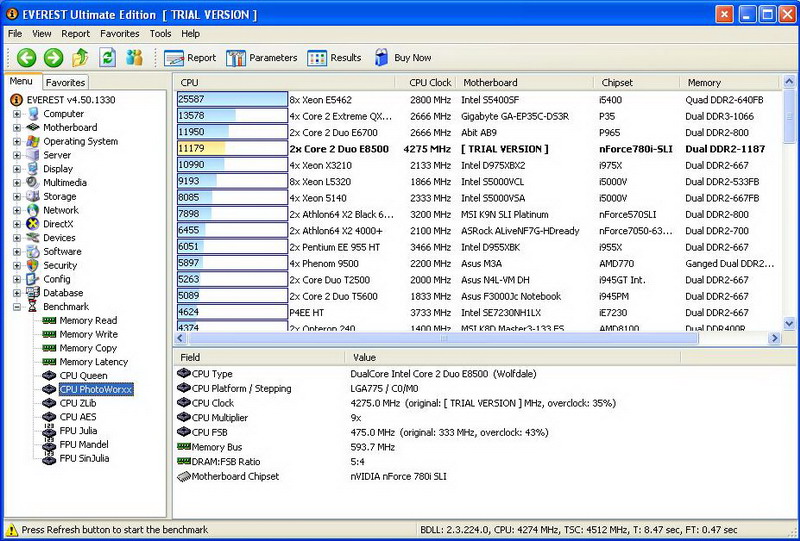Click the Up folder toolbar icon
The width and height of the screenshot is (800, 541).
point(81,58)
